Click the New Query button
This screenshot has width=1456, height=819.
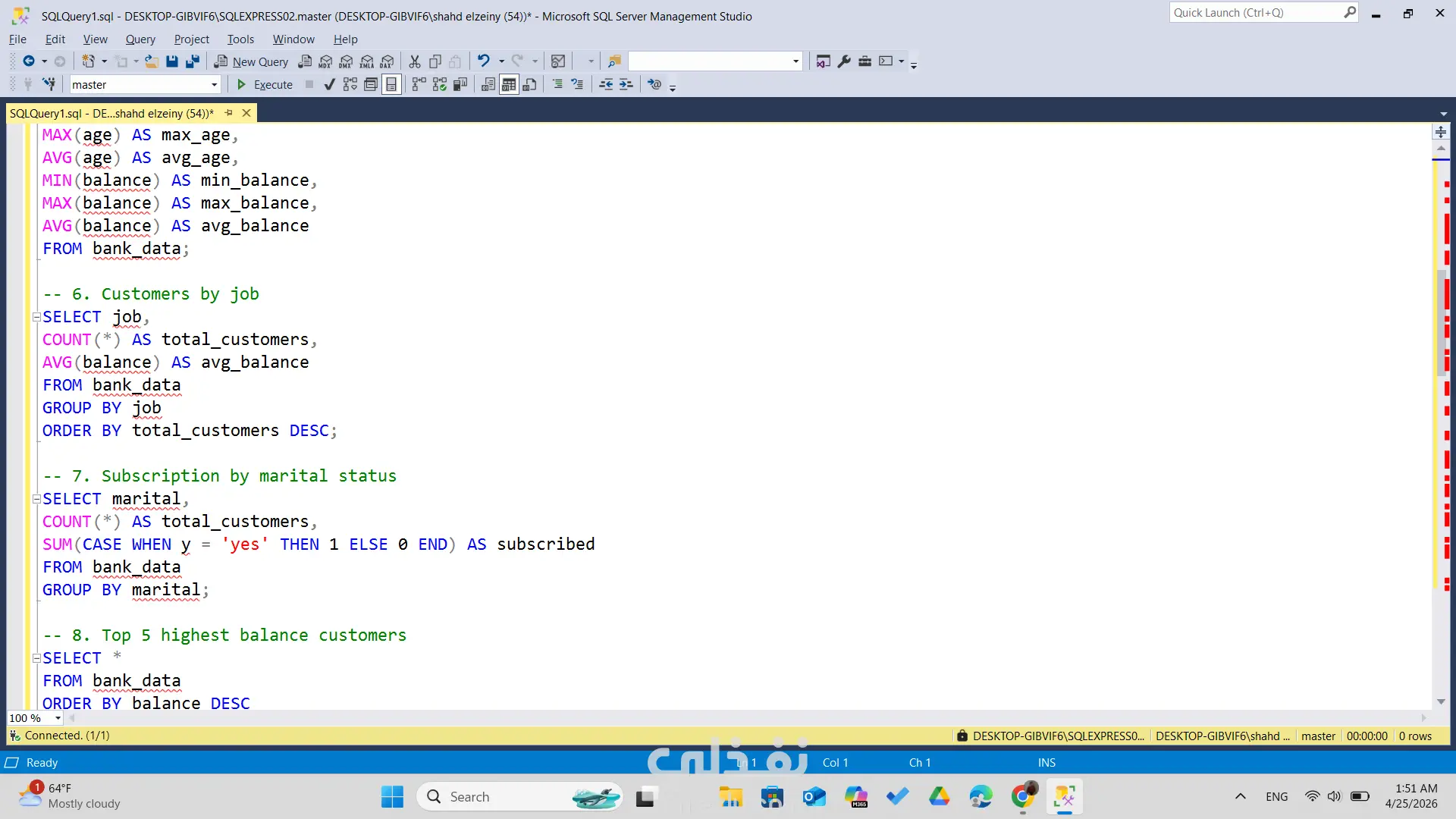click(252, 61)
